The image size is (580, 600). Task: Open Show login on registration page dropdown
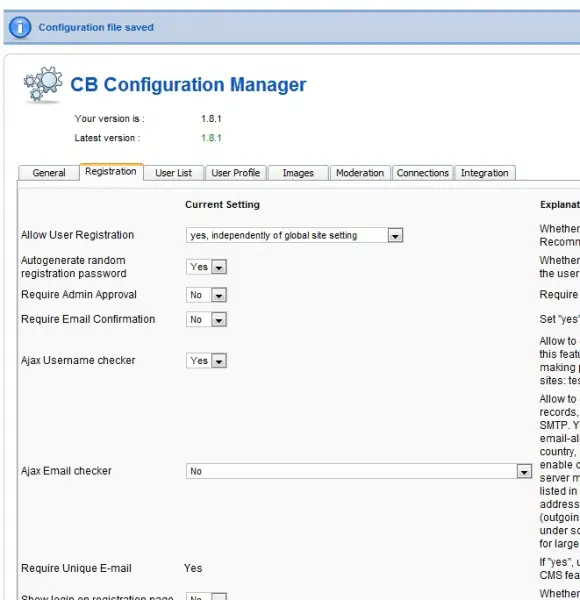click(x=206, y=597)
